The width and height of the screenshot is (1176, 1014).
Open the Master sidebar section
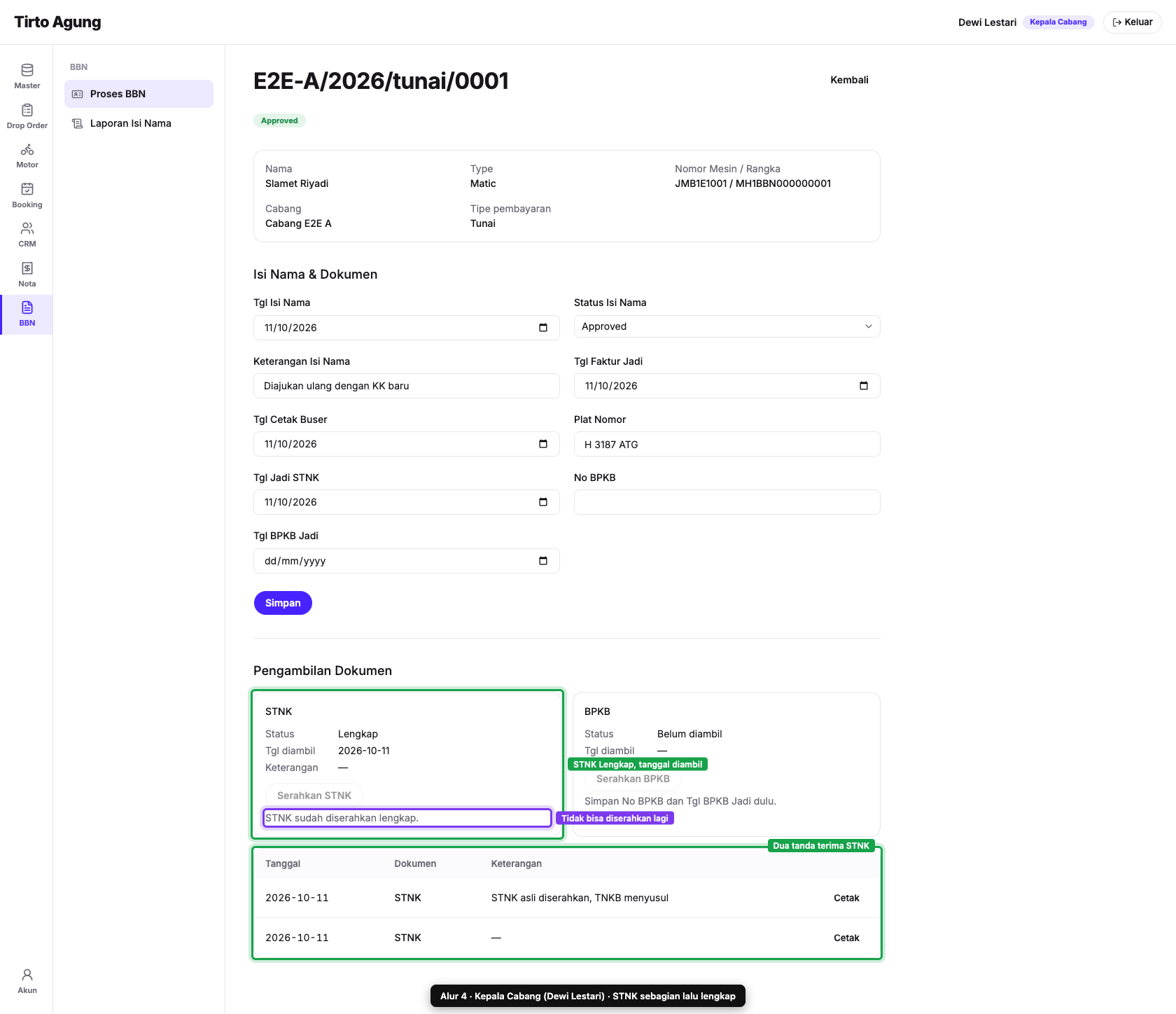[27, 76]
